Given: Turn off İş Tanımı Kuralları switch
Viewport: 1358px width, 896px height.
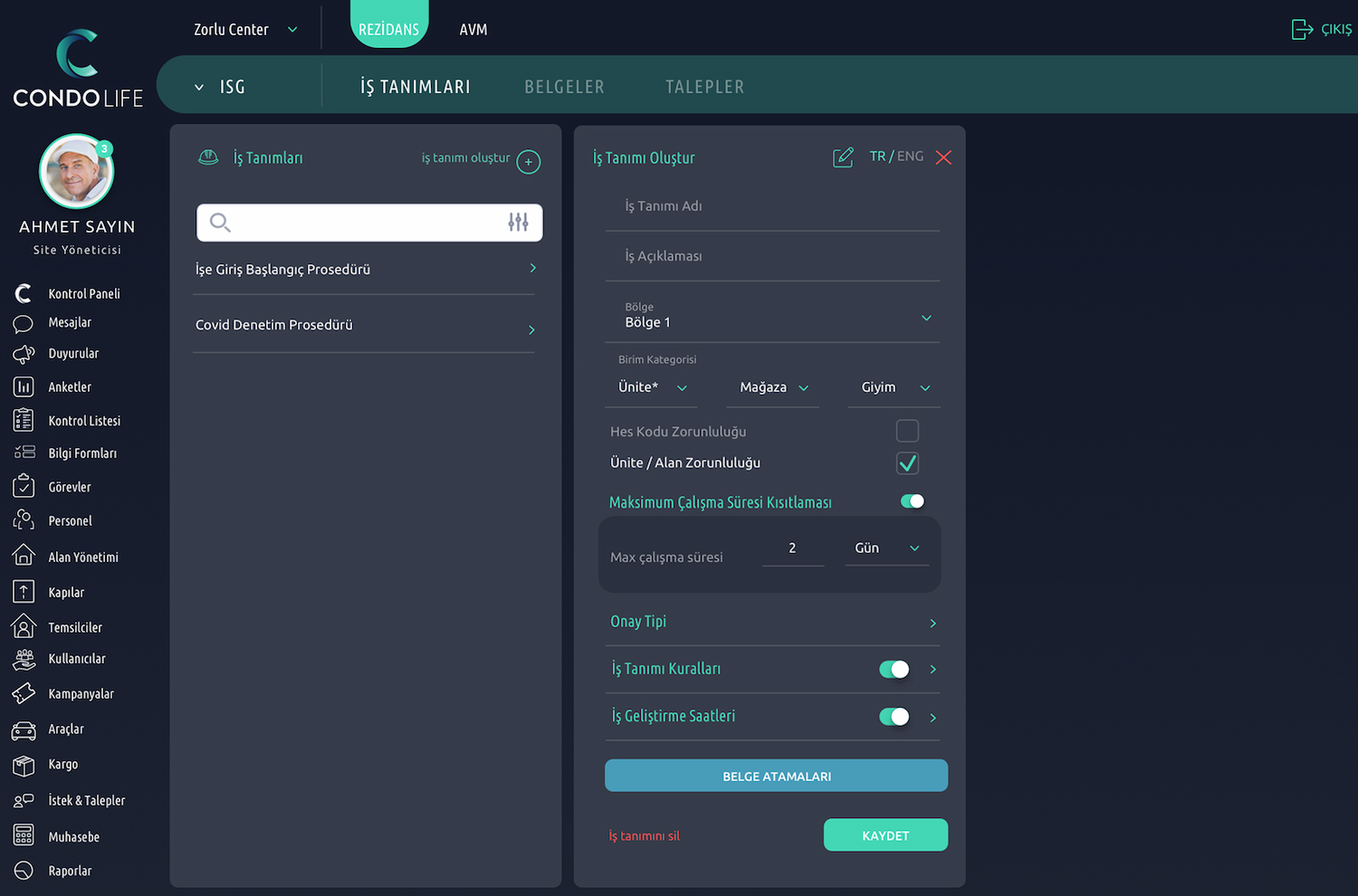Looking at the screenshot, I should pyautogui.click(x=894, y=670).
